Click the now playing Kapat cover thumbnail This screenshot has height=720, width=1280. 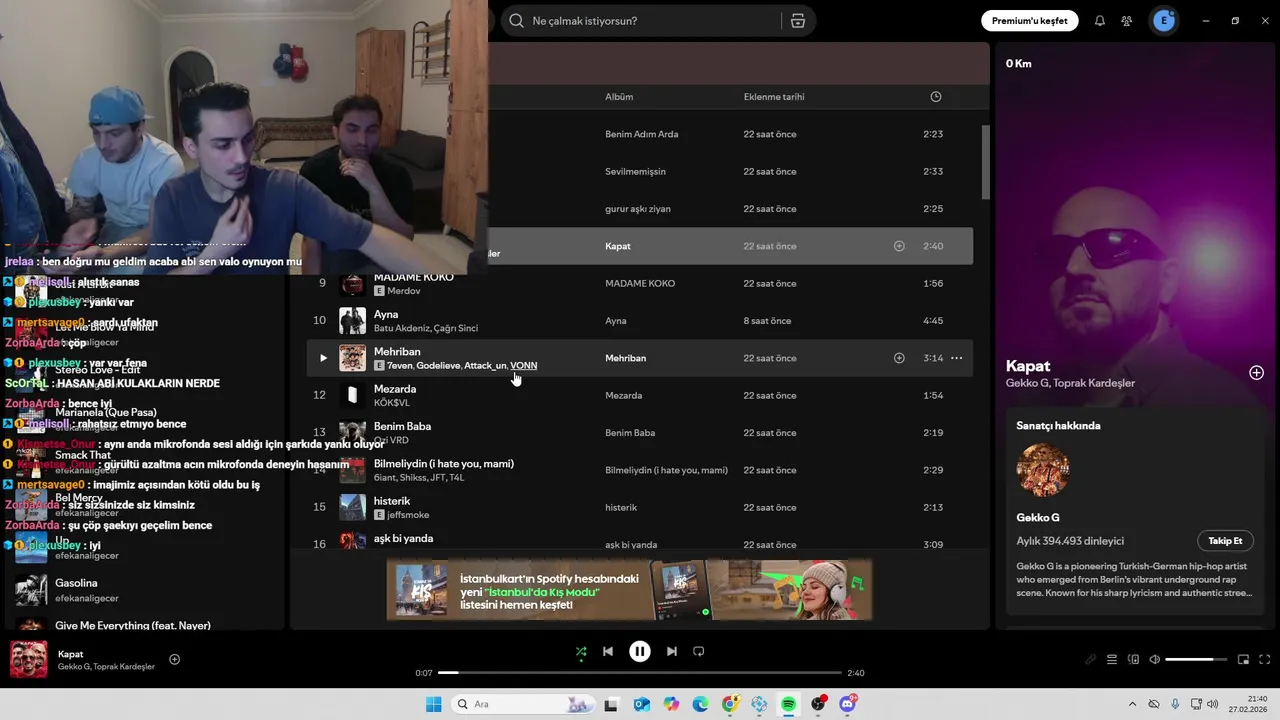tap(29, 659)
